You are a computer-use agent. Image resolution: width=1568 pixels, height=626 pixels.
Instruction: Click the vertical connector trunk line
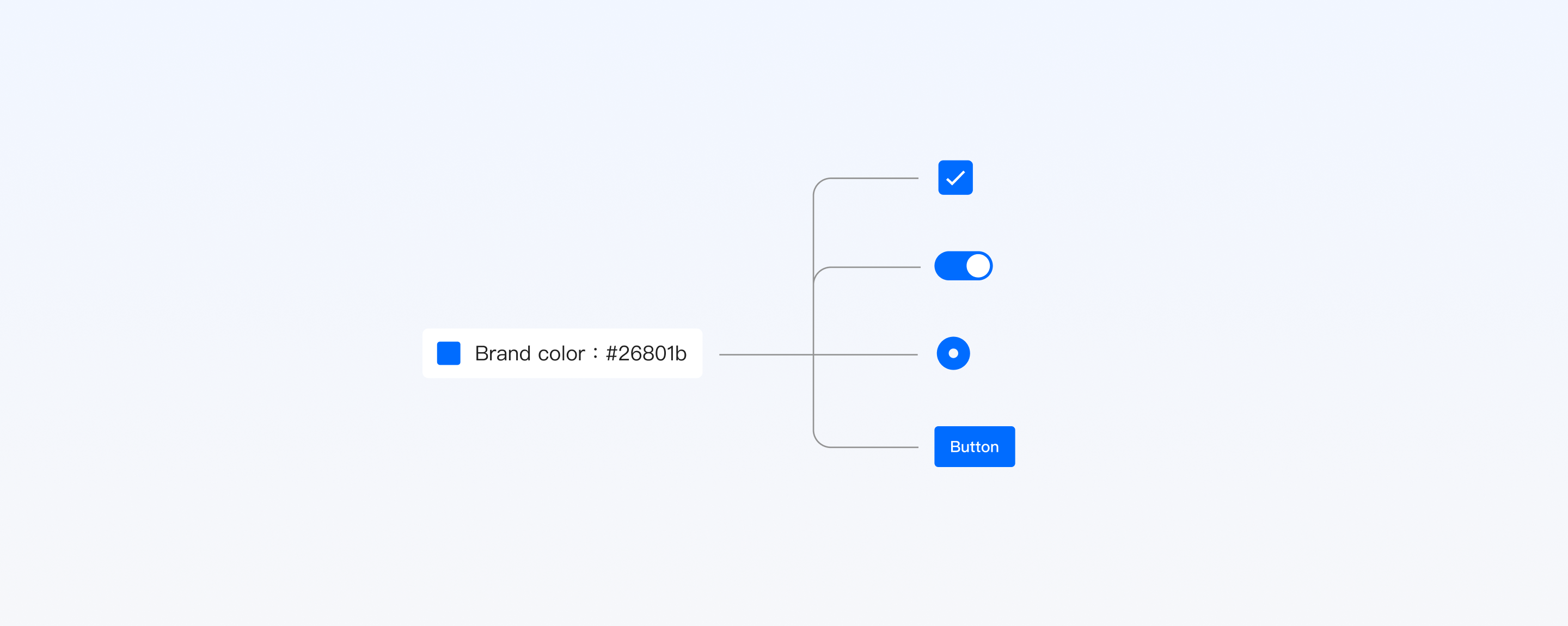coord(814,312)
